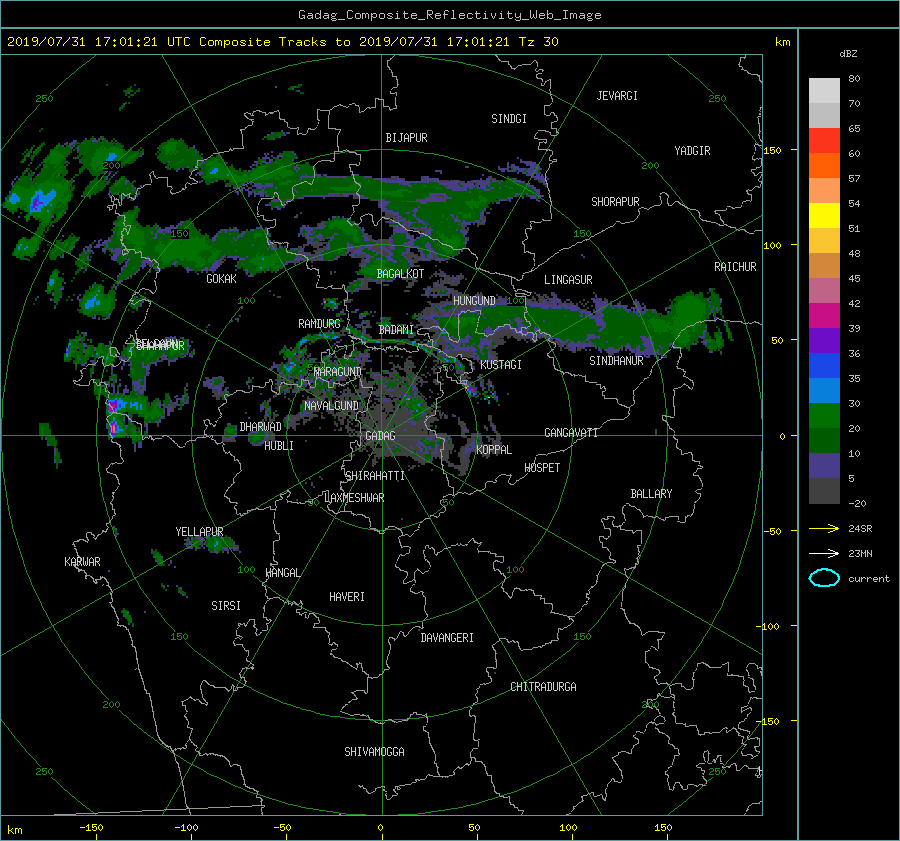Click the KARWAR city label
Screen dimensions: 900x841
coord(82,561)
